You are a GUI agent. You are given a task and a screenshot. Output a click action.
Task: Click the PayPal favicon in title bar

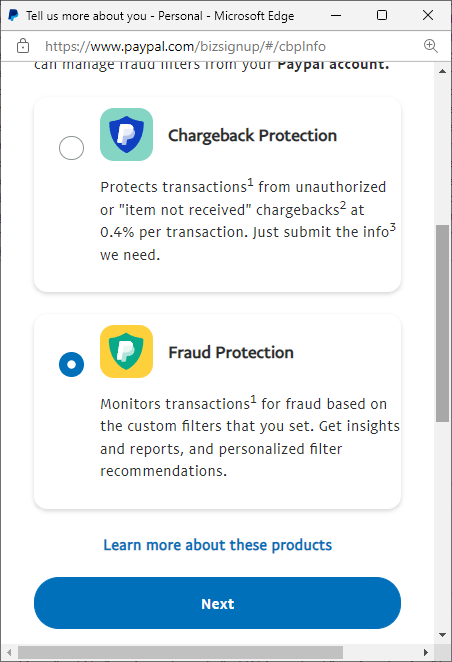click(14, 15)
